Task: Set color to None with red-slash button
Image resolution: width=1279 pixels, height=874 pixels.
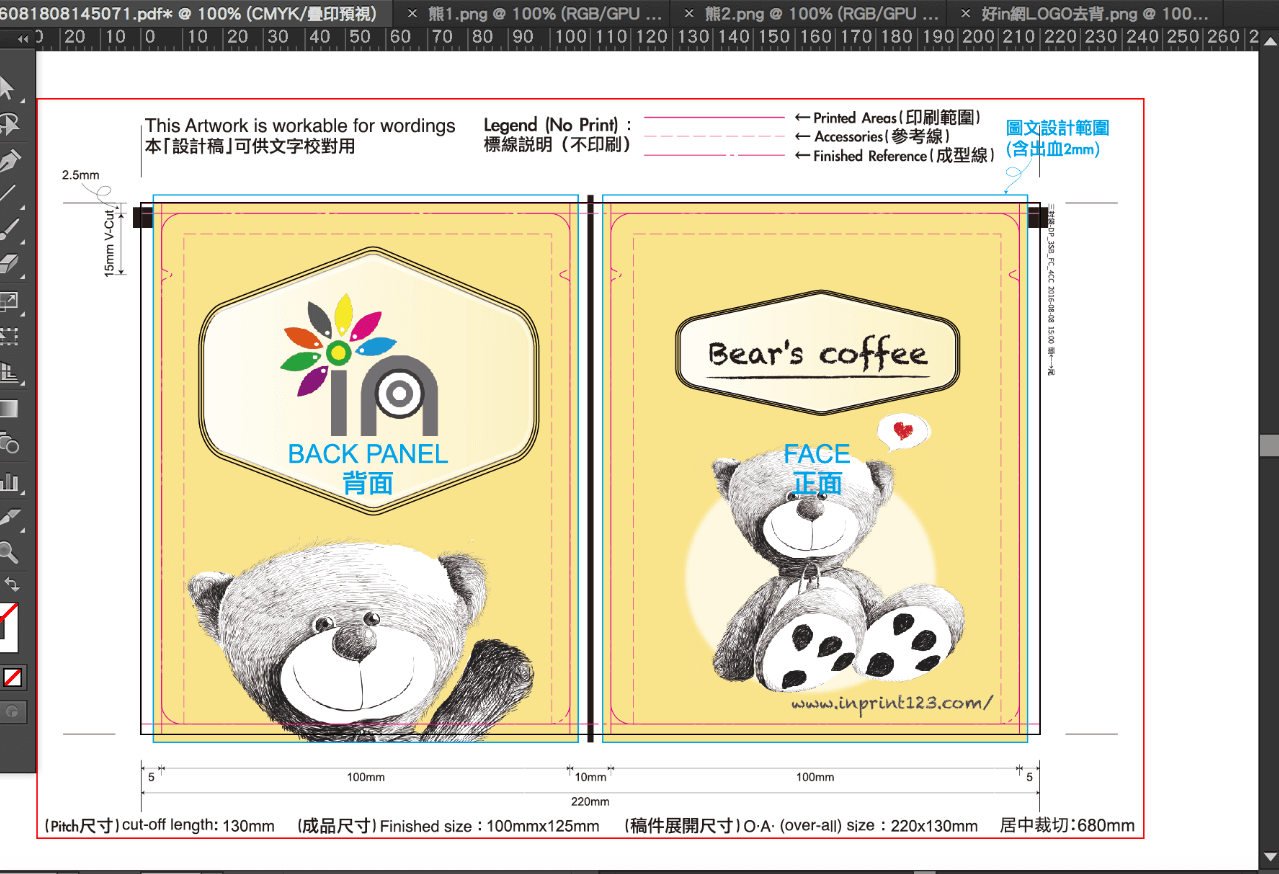Action: pos(13,678)
